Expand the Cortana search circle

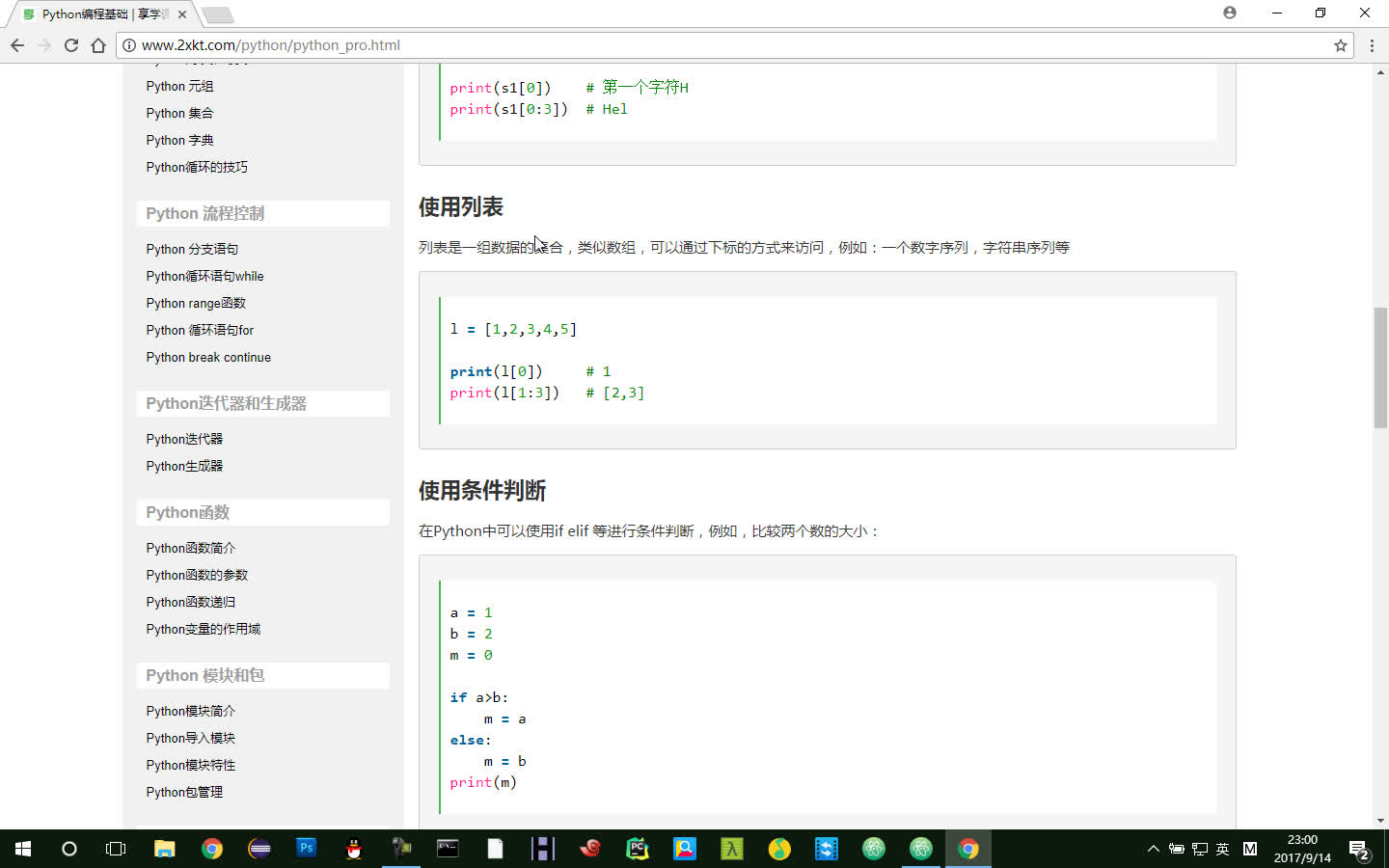[x=68, y=849]
